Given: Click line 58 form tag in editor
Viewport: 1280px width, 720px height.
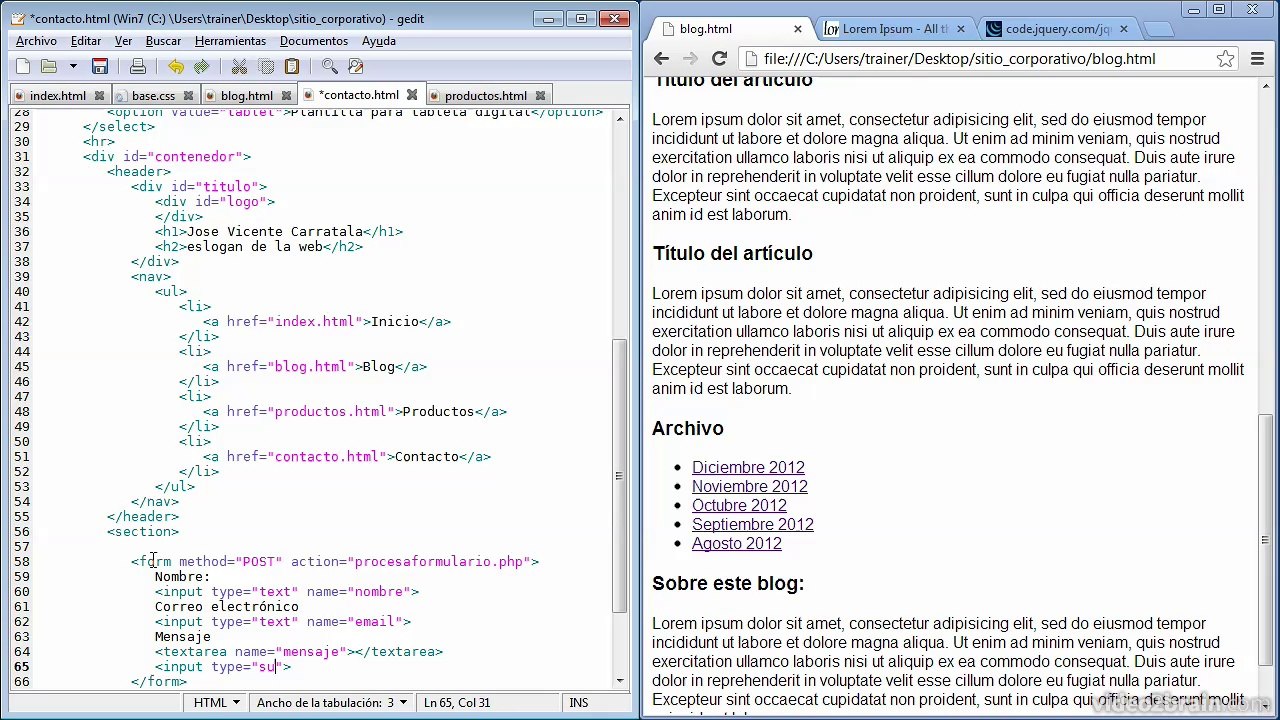Looking at the screenshot, I should point(335,562).
